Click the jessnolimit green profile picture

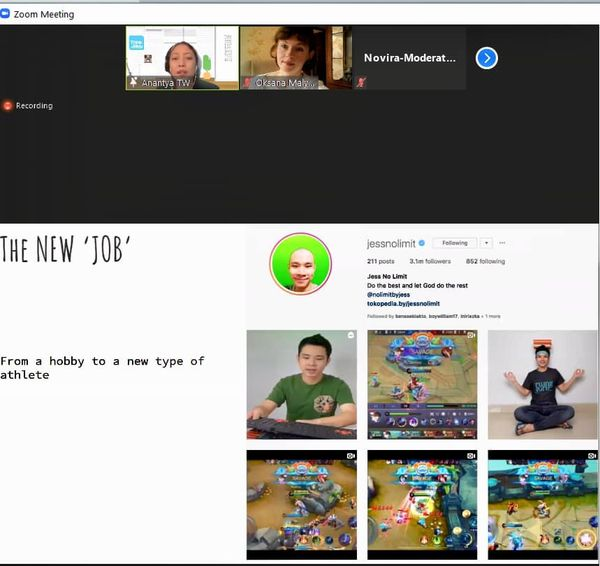coord(300,264)
